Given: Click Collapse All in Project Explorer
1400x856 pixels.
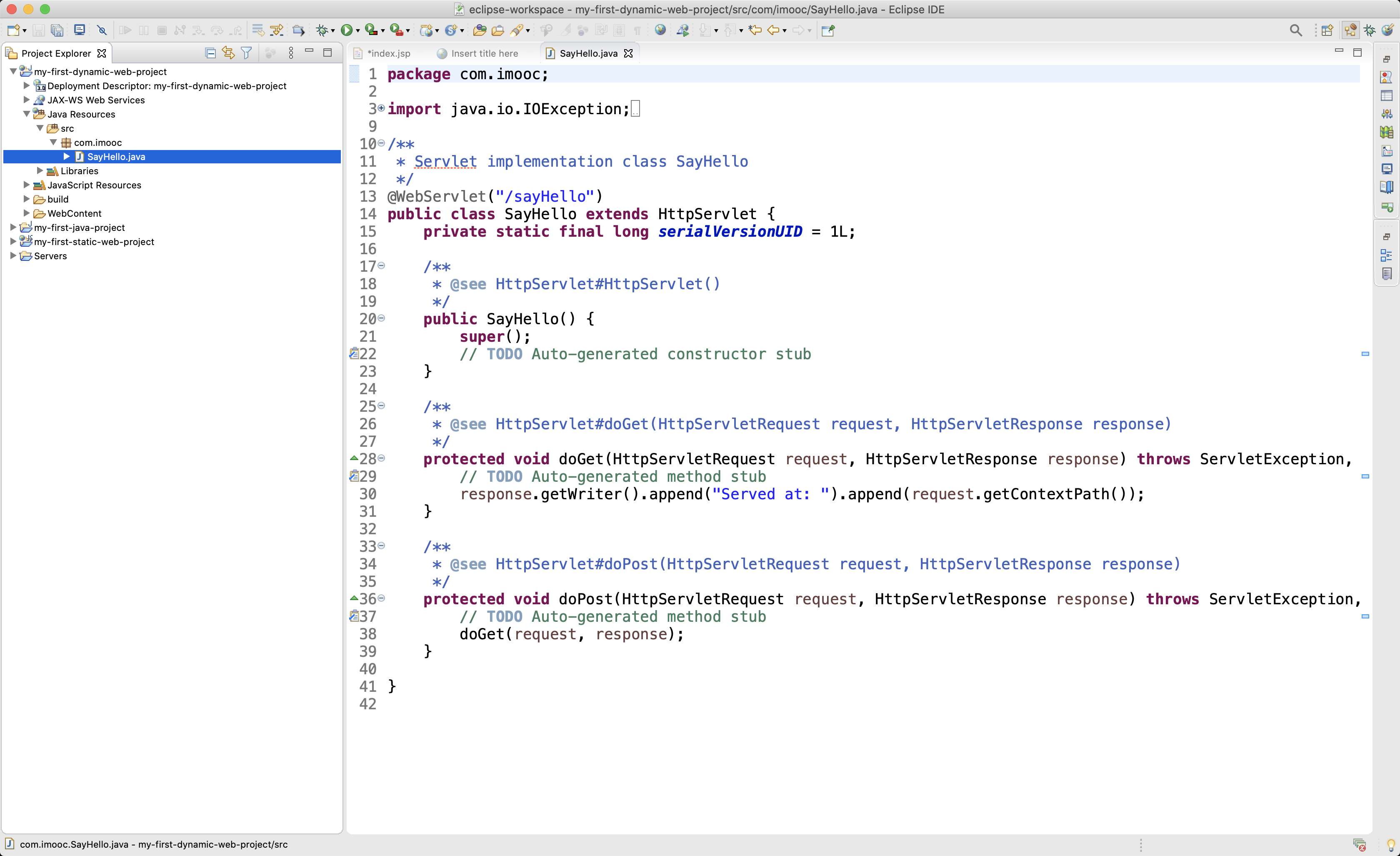Looking at the screenshot, I should 210,53.
